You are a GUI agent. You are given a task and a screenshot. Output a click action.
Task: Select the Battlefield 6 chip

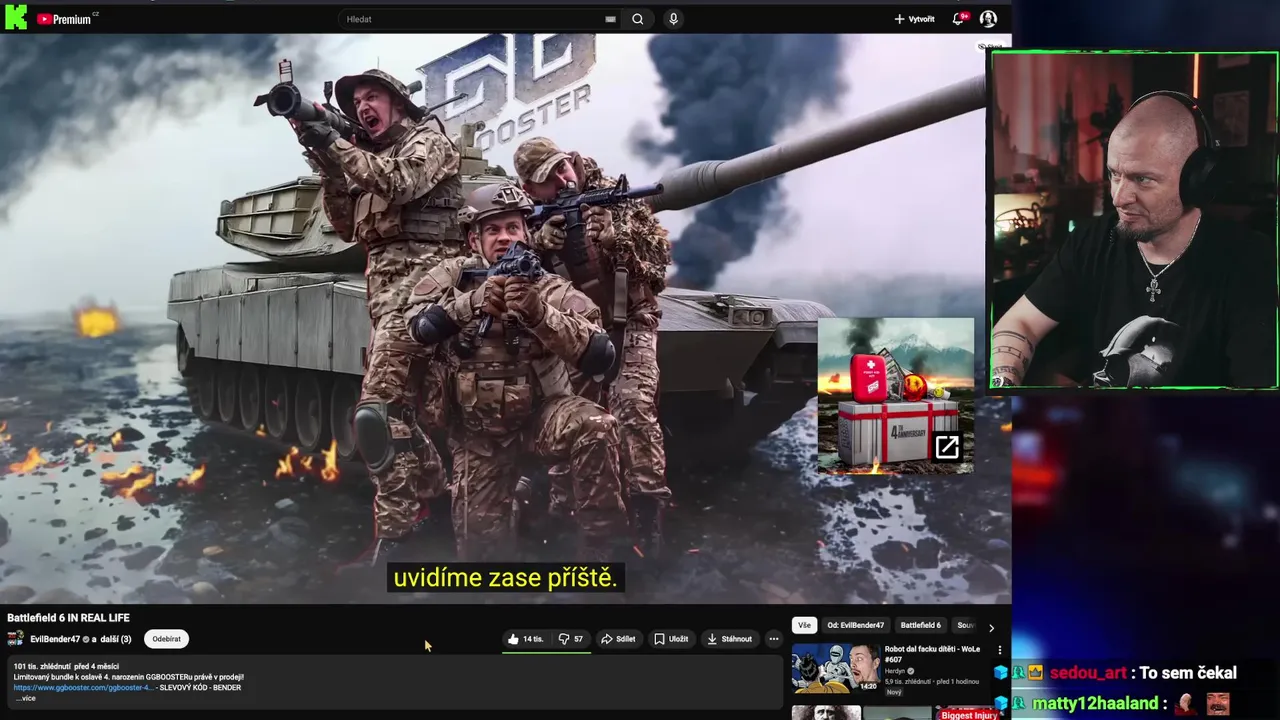point(920,625)
